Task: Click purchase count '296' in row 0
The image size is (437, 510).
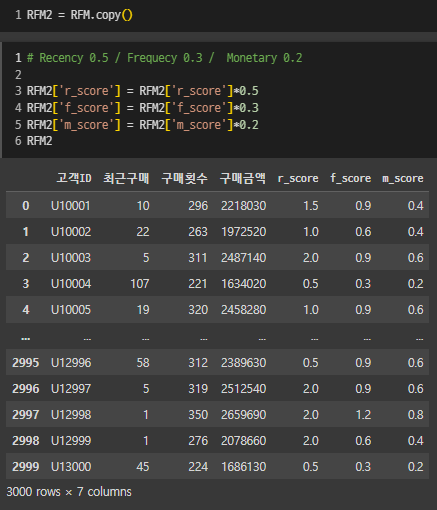Action: [x=198, y=206]
